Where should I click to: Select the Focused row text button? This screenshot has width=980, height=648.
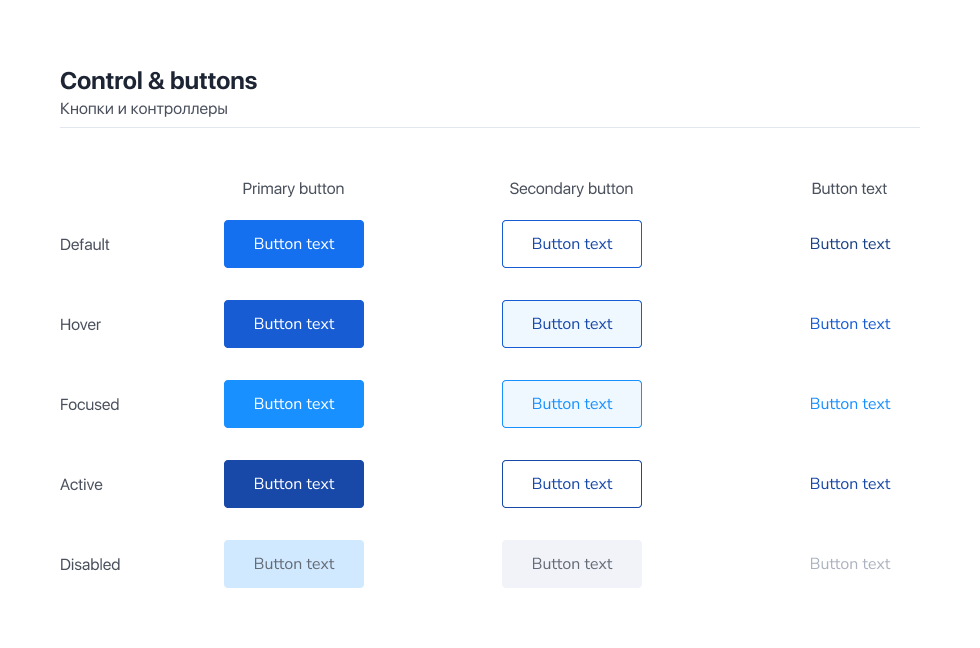(850, 404)
